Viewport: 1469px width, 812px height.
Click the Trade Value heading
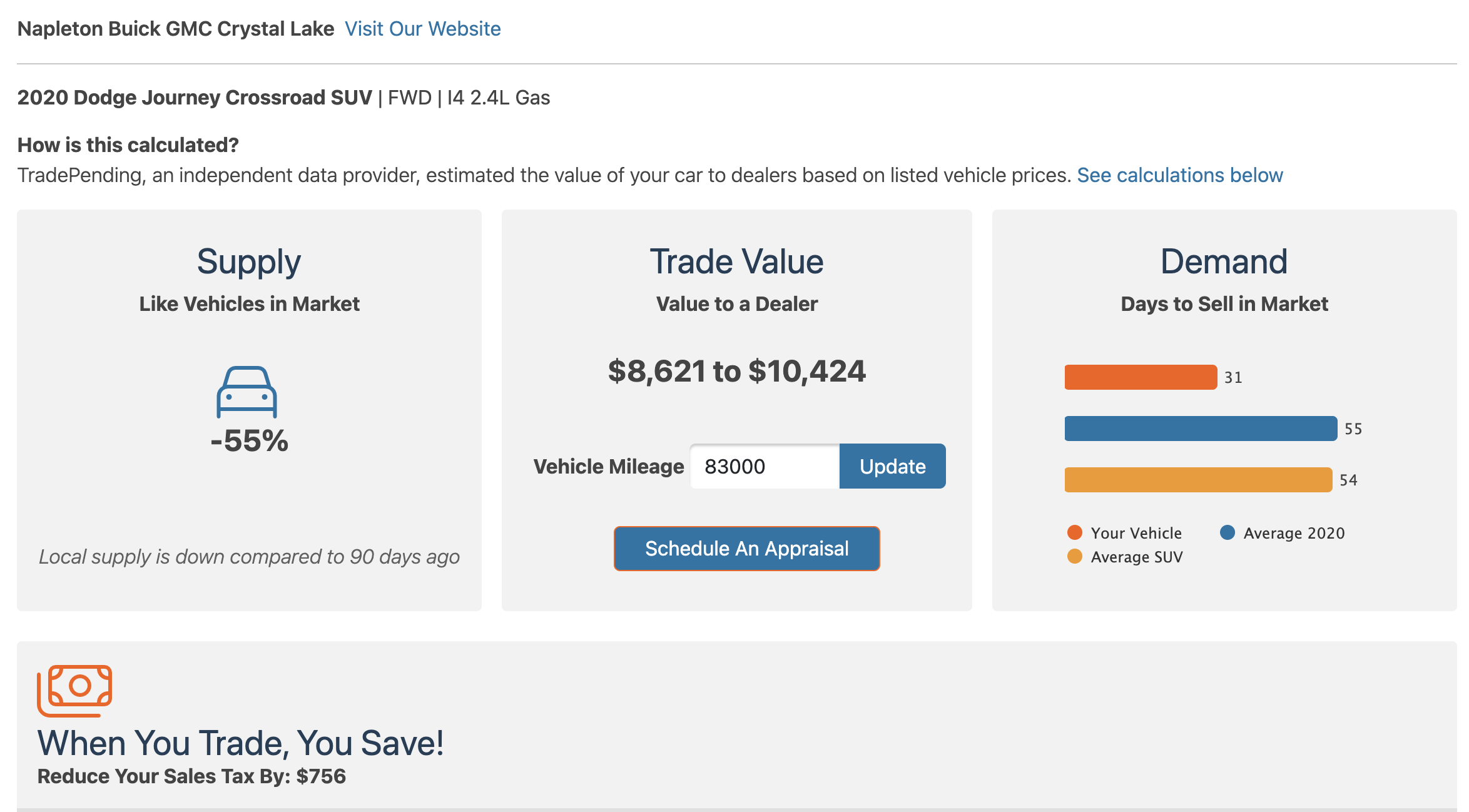[736, 261]
